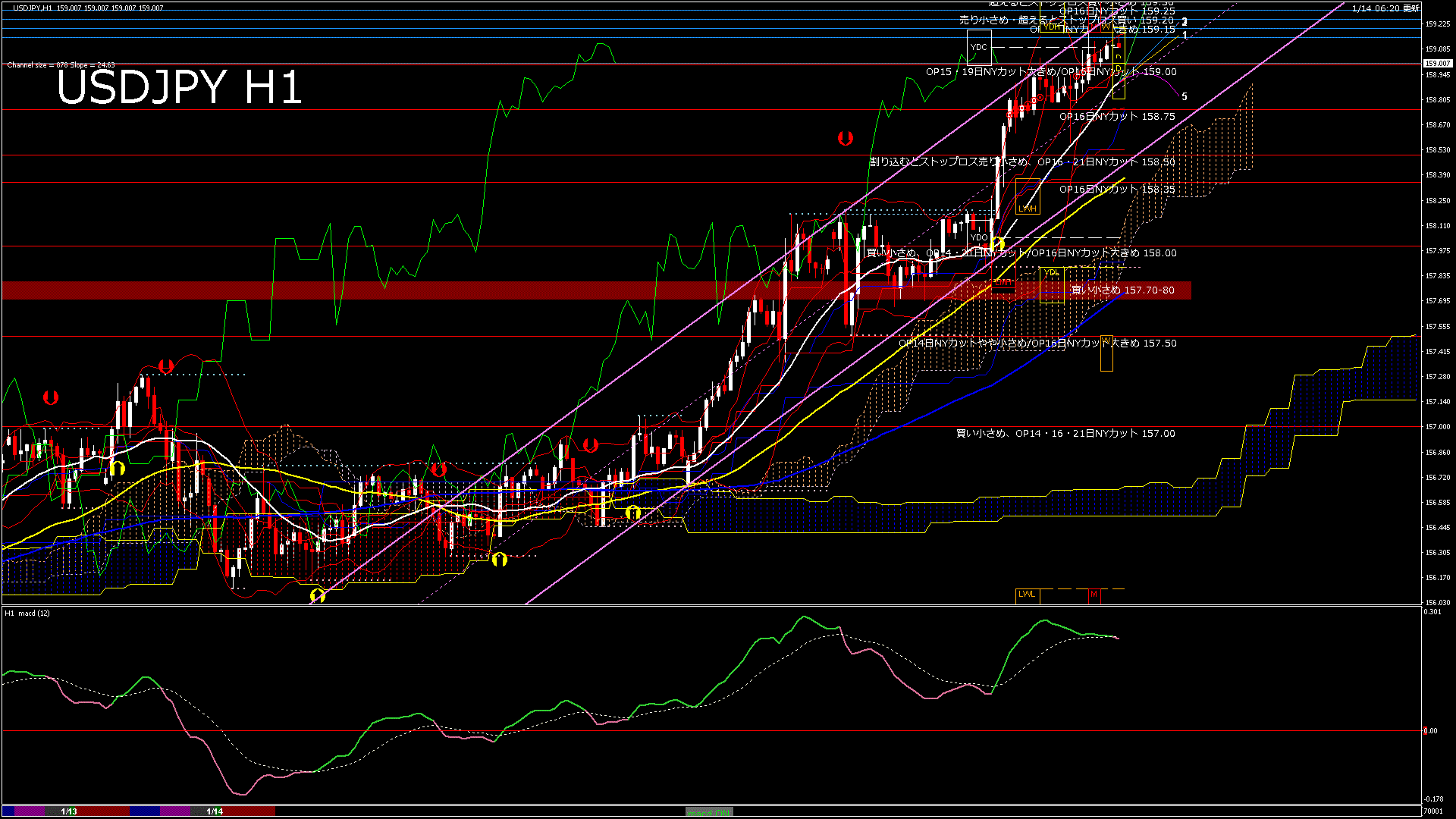Select the yellow YDH label marker
This screenshot has height=819, width=1456.
click(1050, 26)
